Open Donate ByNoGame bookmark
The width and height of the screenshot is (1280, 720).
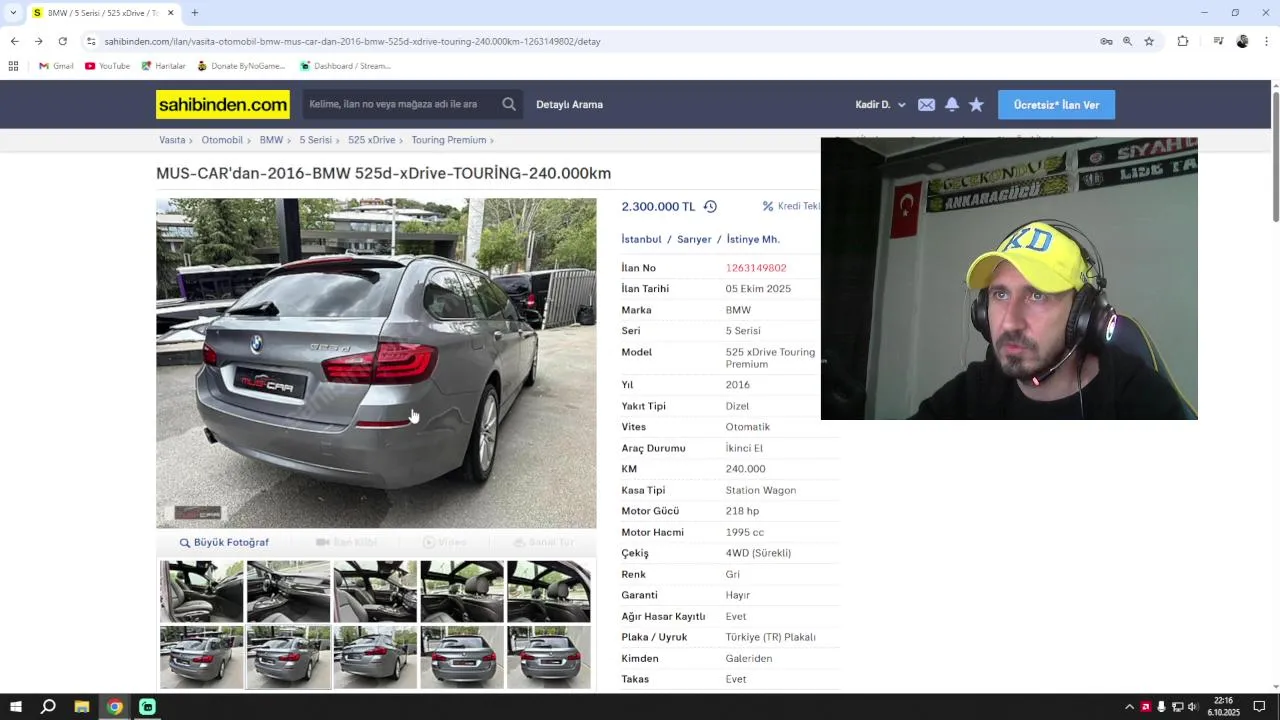(241, 66)
